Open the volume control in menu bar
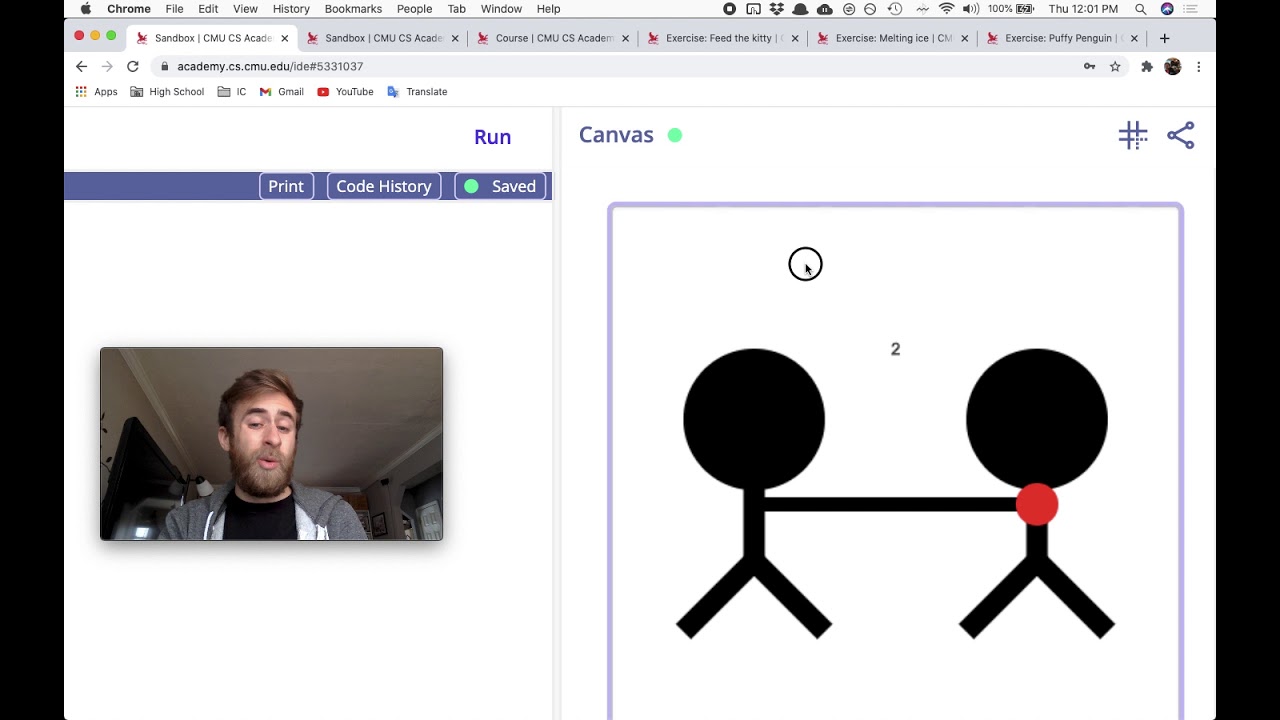This screenshot has width=1280, height=720. [971, 9]
